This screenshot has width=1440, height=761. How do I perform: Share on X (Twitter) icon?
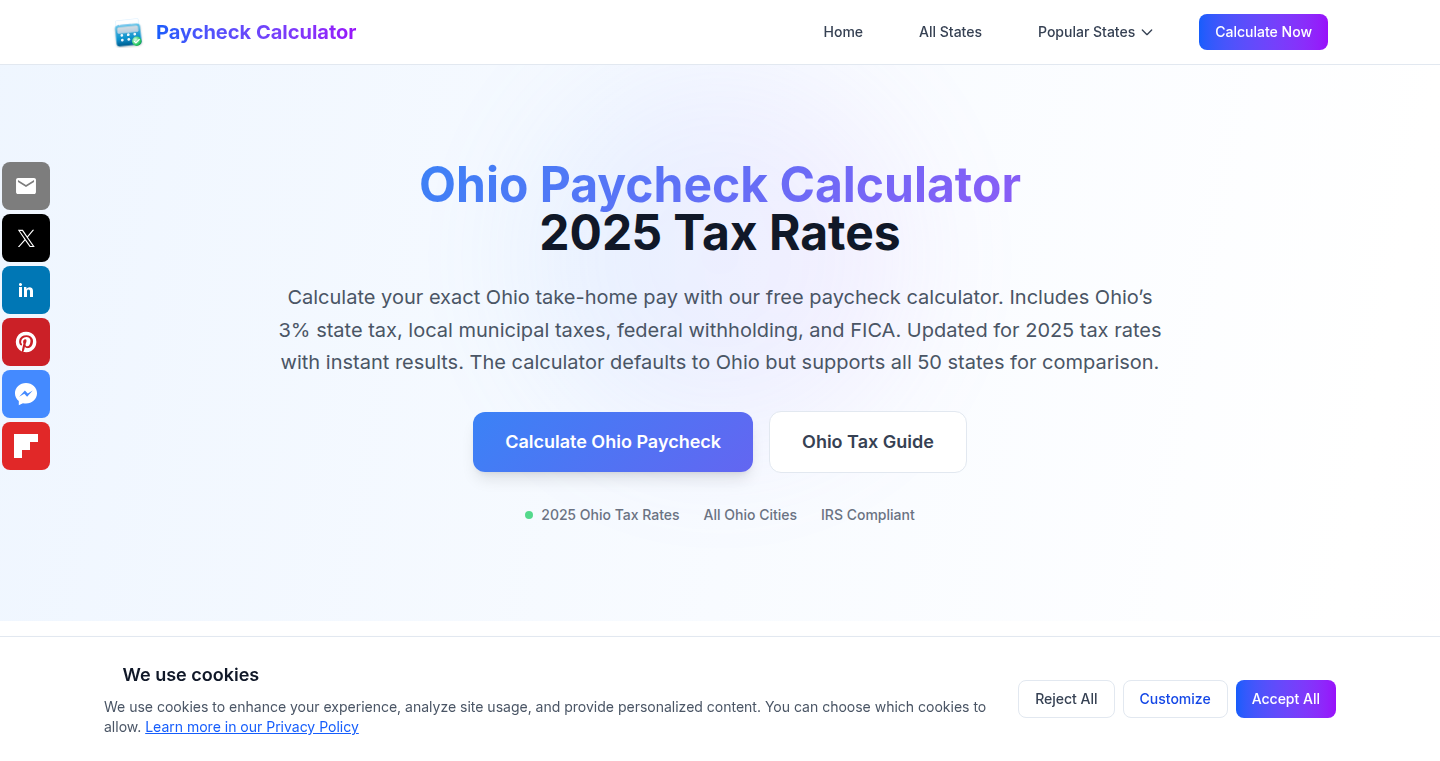click(26, 238)
